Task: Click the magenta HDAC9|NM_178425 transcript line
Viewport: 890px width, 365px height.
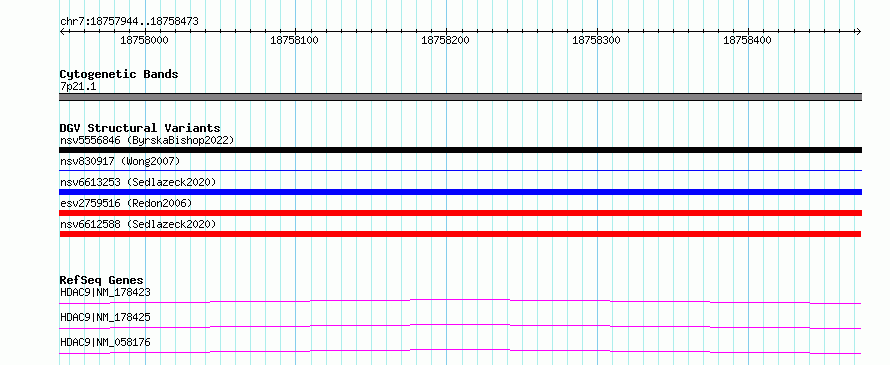Action: coord(460,326)
